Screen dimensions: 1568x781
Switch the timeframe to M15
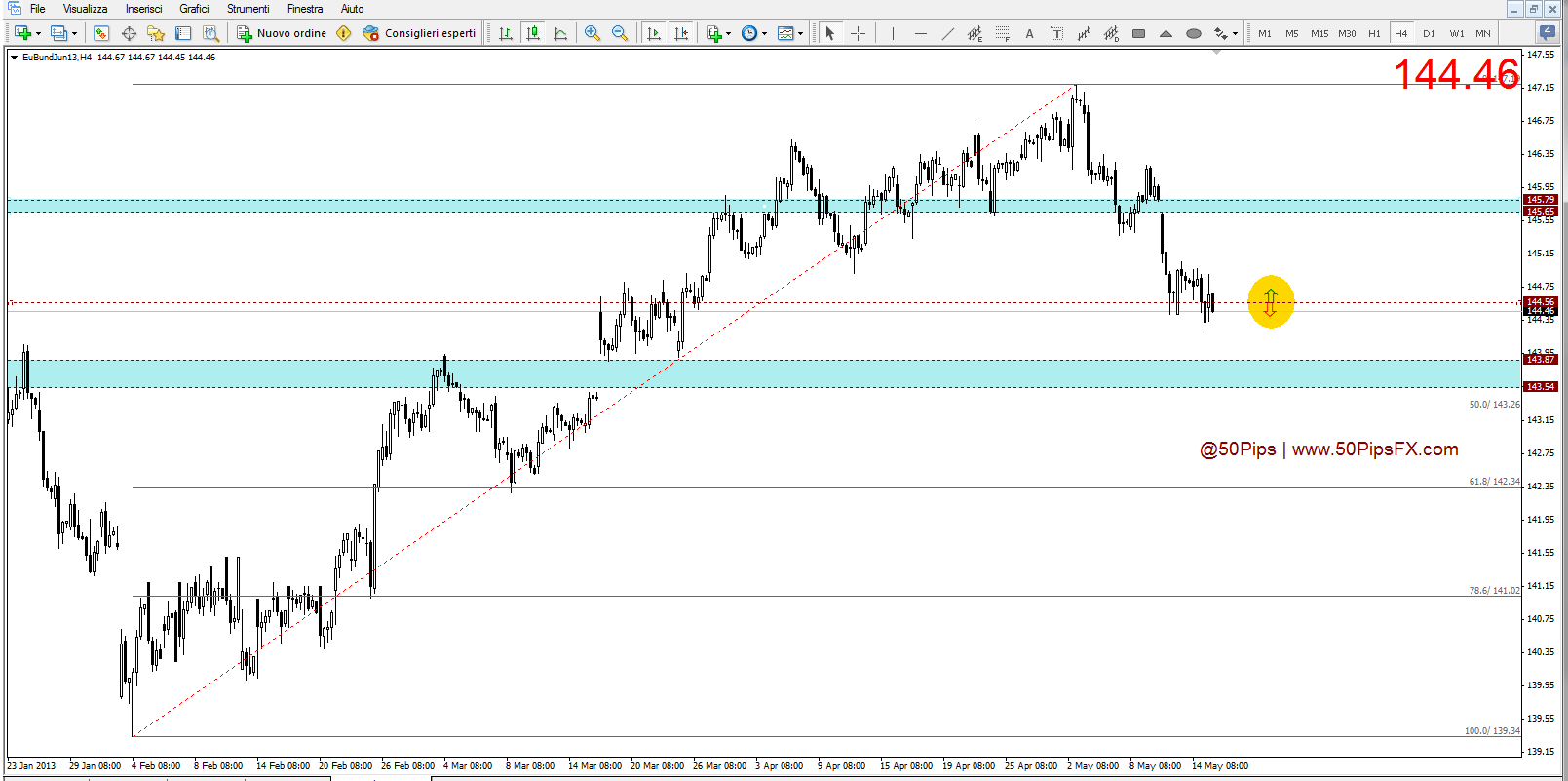pos(1319,33)
